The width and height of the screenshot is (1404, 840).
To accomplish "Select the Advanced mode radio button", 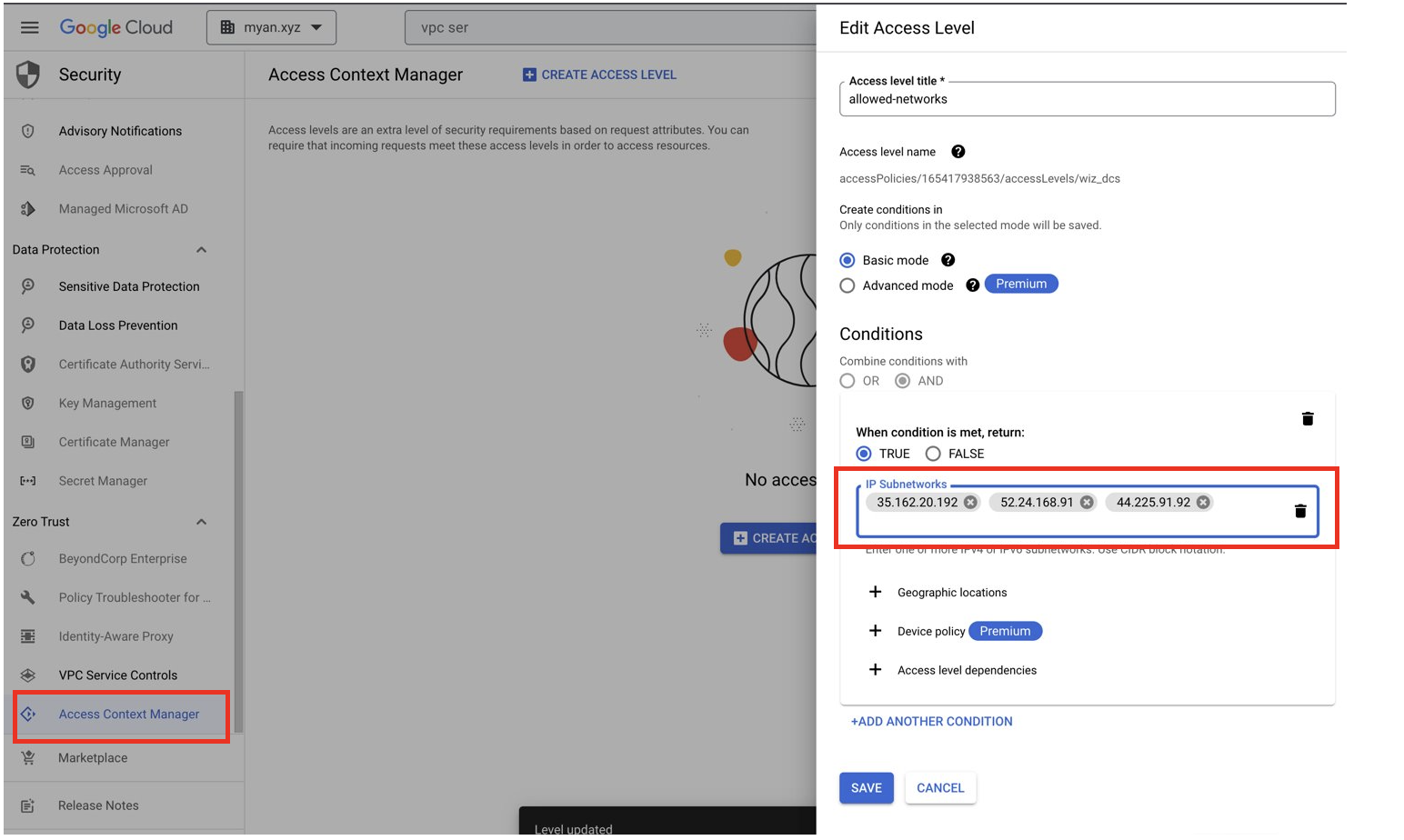I will [847, 285].
